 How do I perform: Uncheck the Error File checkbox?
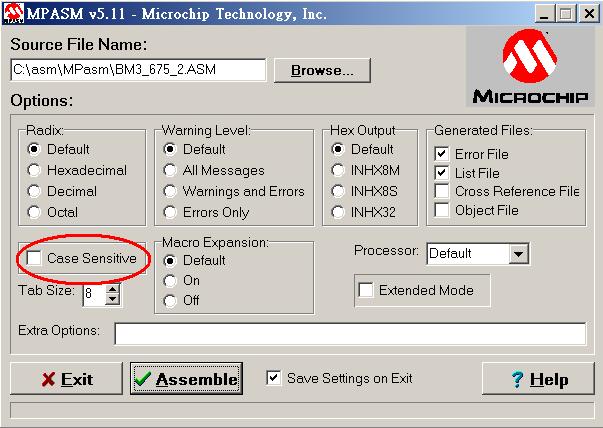point(442,154)
